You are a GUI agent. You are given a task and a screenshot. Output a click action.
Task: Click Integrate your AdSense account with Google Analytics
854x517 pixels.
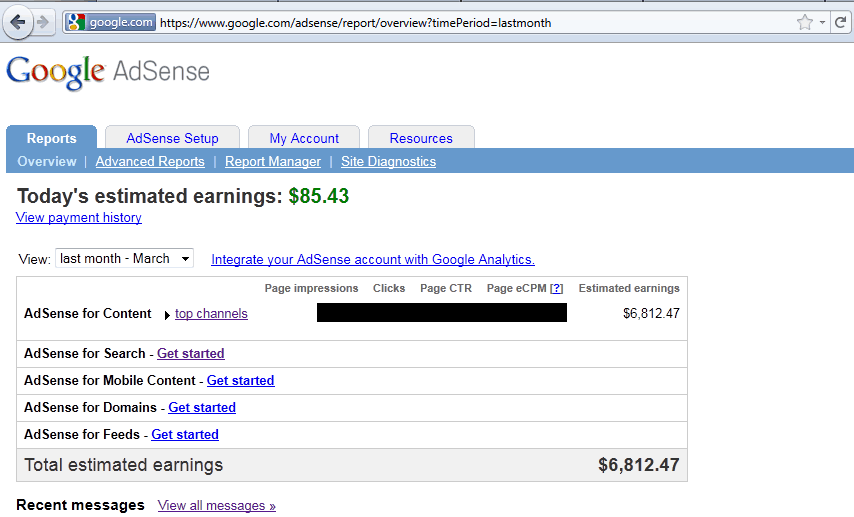tap(373, 259)
